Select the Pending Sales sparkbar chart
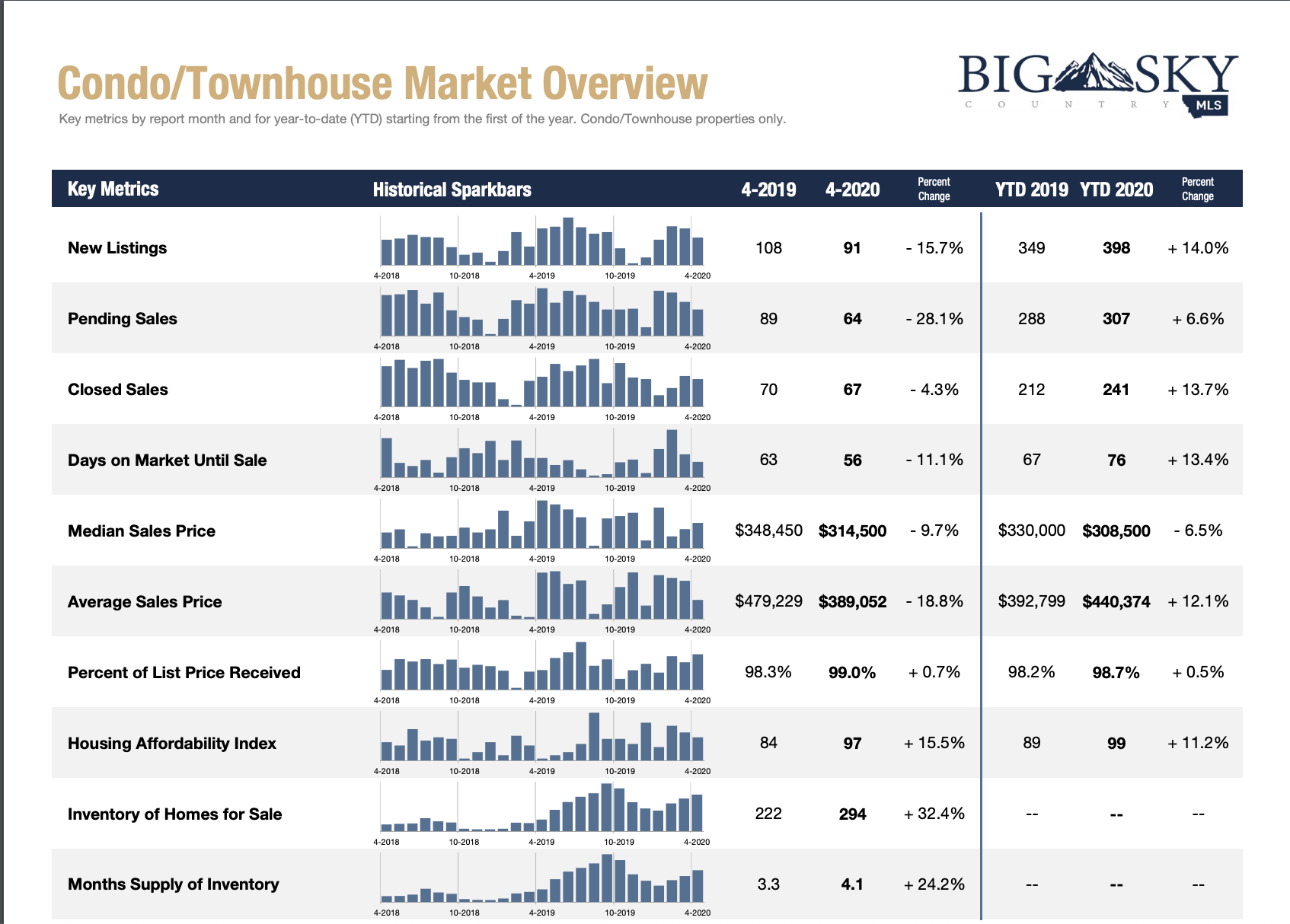 pyautogui.click(x=542, y=313)
